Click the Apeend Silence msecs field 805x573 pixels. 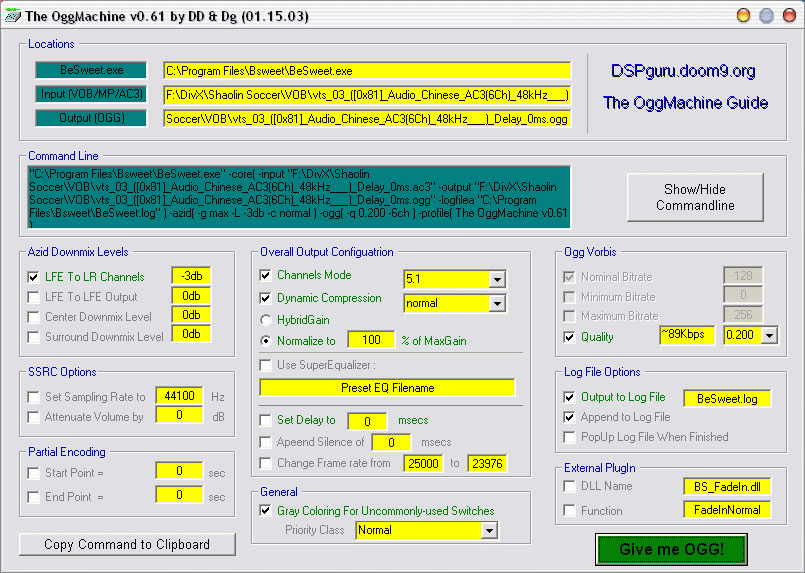click(x=391, y=443)
